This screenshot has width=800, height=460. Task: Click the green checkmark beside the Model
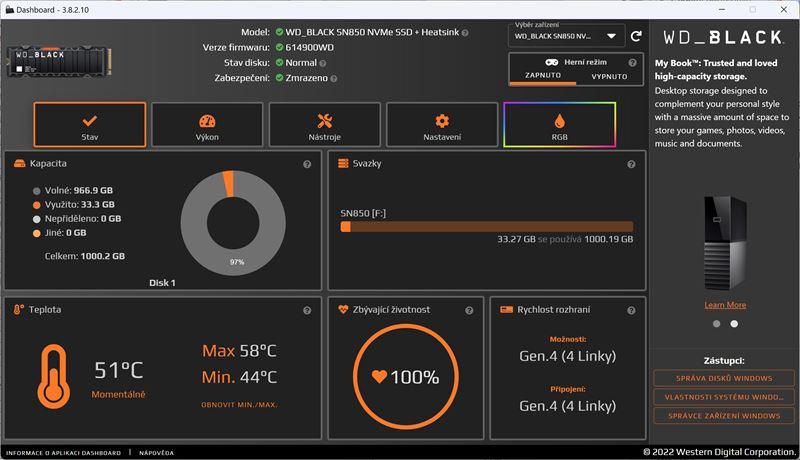tap(279, 32)
